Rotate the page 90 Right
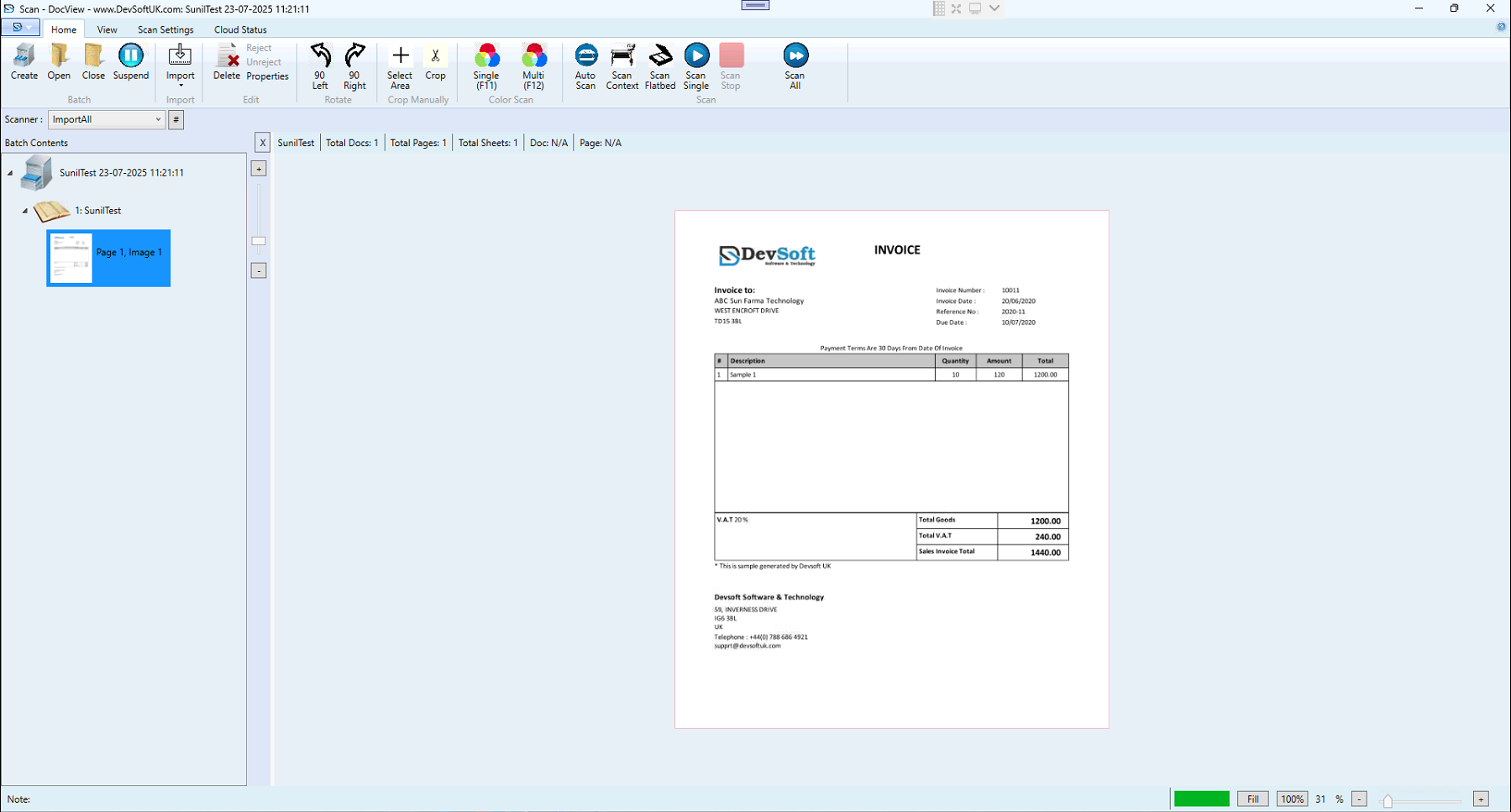This screenshot has height=812, width=1511. pyautogui.click(x=354, y=65)
